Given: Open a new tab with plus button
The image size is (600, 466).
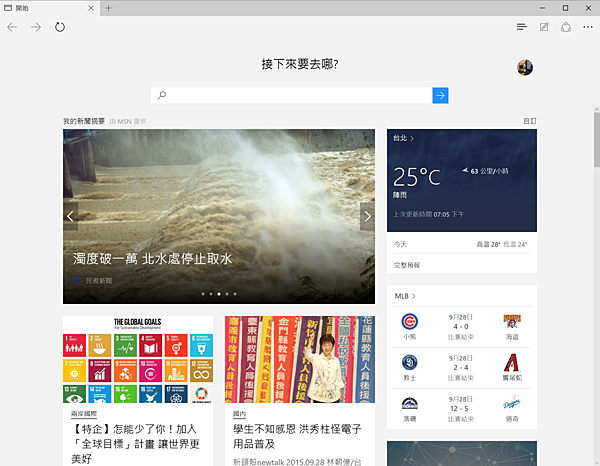Looking at the screenshot, I should click(109, 8).
